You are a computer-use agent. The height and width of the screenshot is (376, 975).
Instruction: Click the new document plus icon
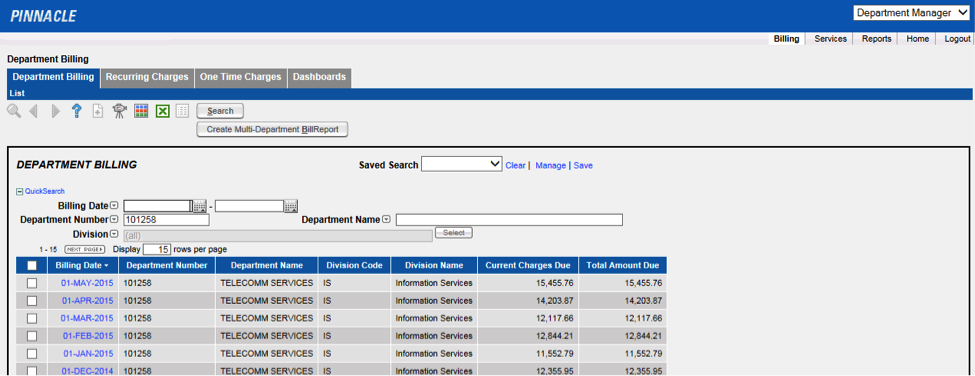[98, 111]
